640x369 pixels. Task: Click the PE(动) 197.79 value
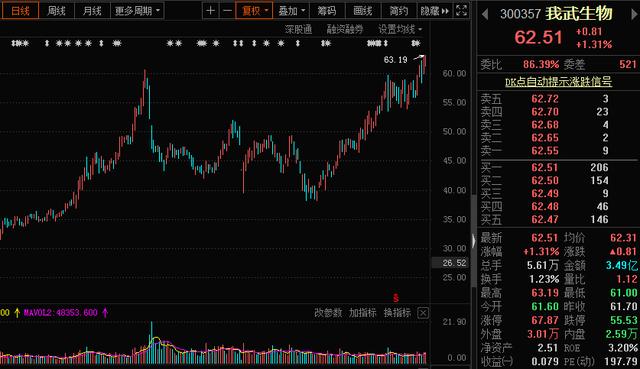(x=620, y=362)
